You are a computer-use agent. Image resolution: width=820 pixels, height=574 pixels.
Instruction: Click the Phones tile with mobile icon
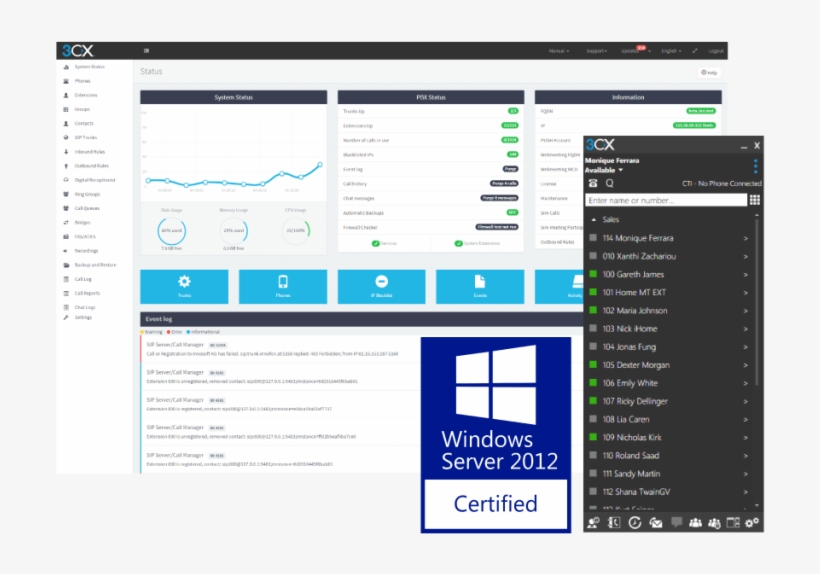(283, 286)
